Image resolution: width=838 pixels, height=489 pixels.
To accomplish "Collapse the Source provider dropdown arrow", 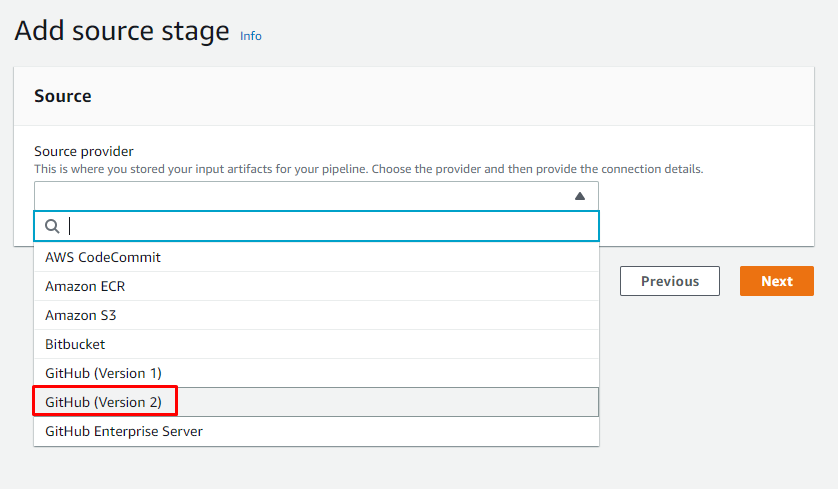I will (579, 196).
